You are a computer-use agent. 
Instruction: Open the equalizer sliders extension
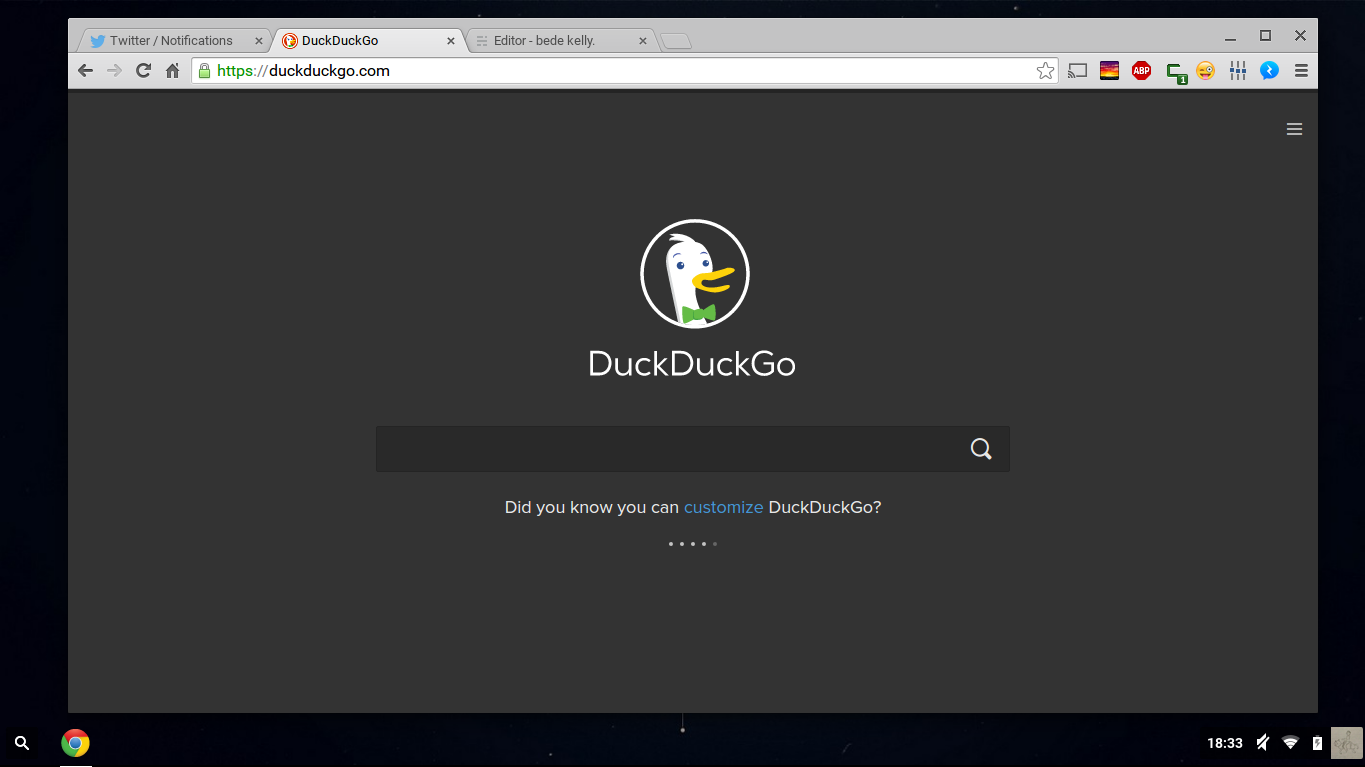tap(1237, 71)
